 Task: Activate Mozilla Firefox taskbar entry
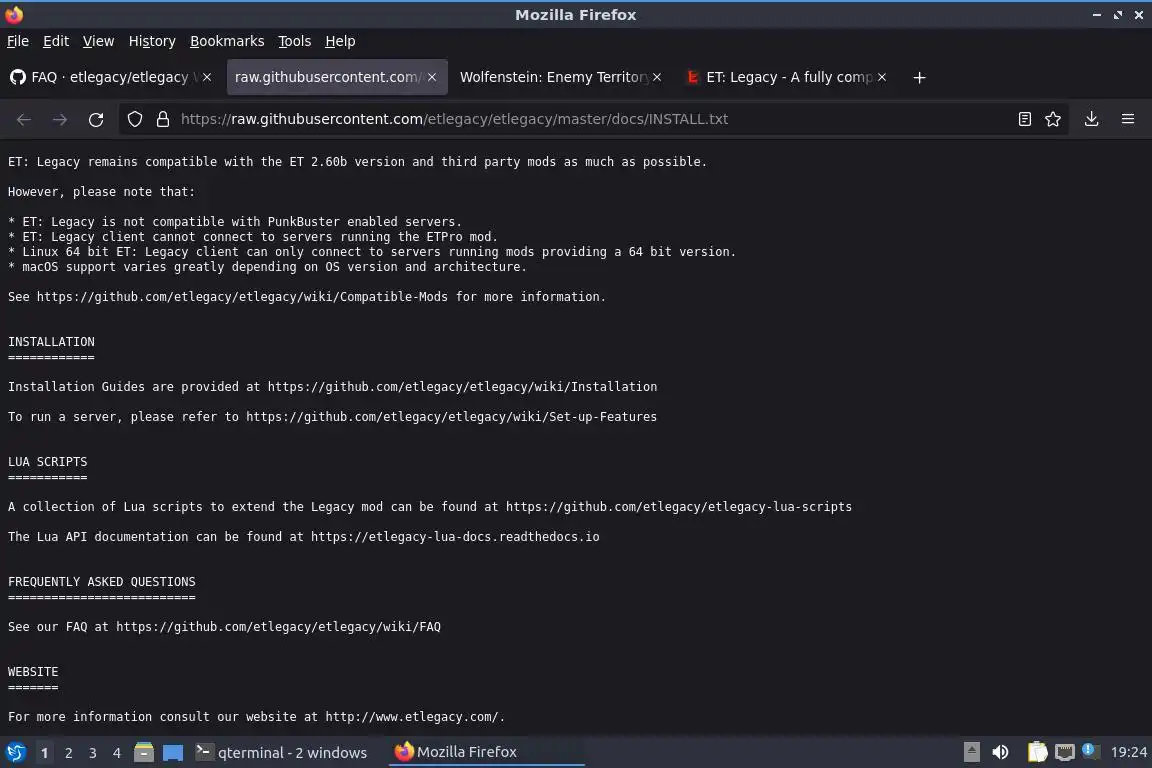click(x=486, y=752)
